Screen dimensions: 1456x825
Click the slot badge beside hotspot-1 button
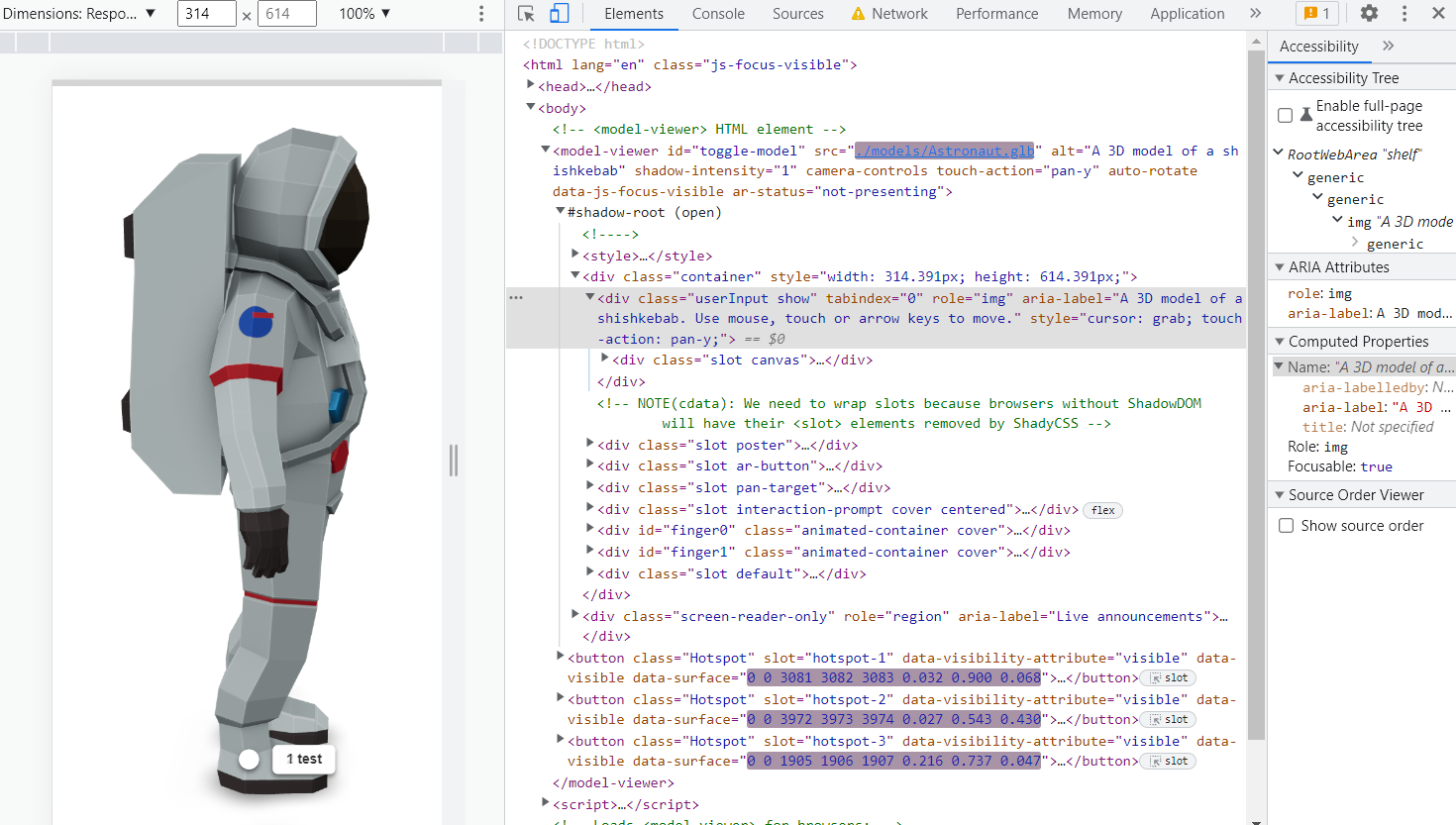1167,677
